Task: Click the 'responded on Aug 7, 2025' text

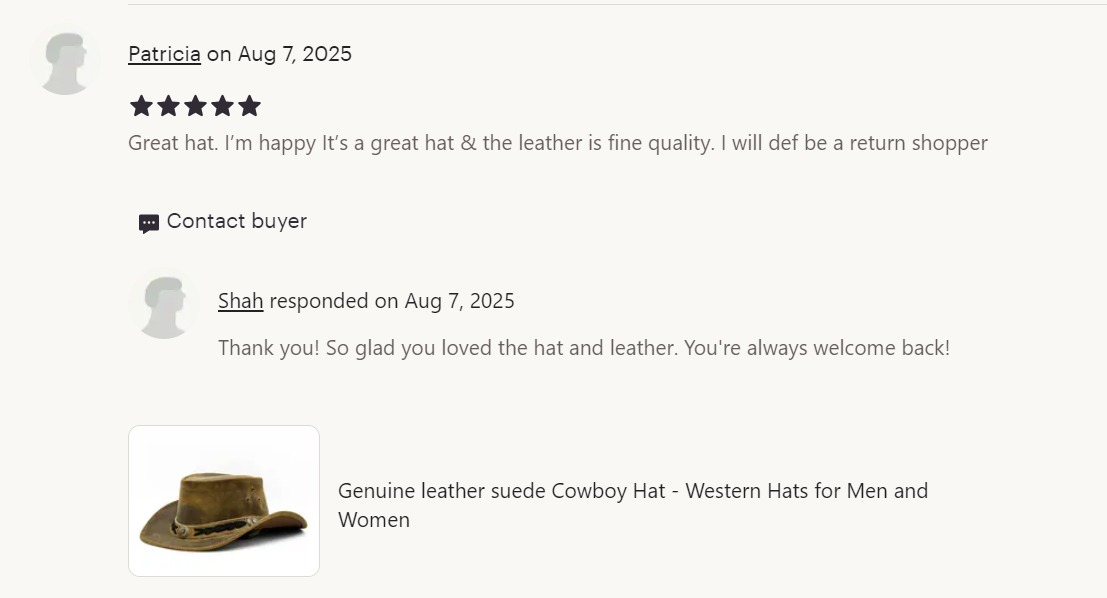Action: [x=392, y=301]
